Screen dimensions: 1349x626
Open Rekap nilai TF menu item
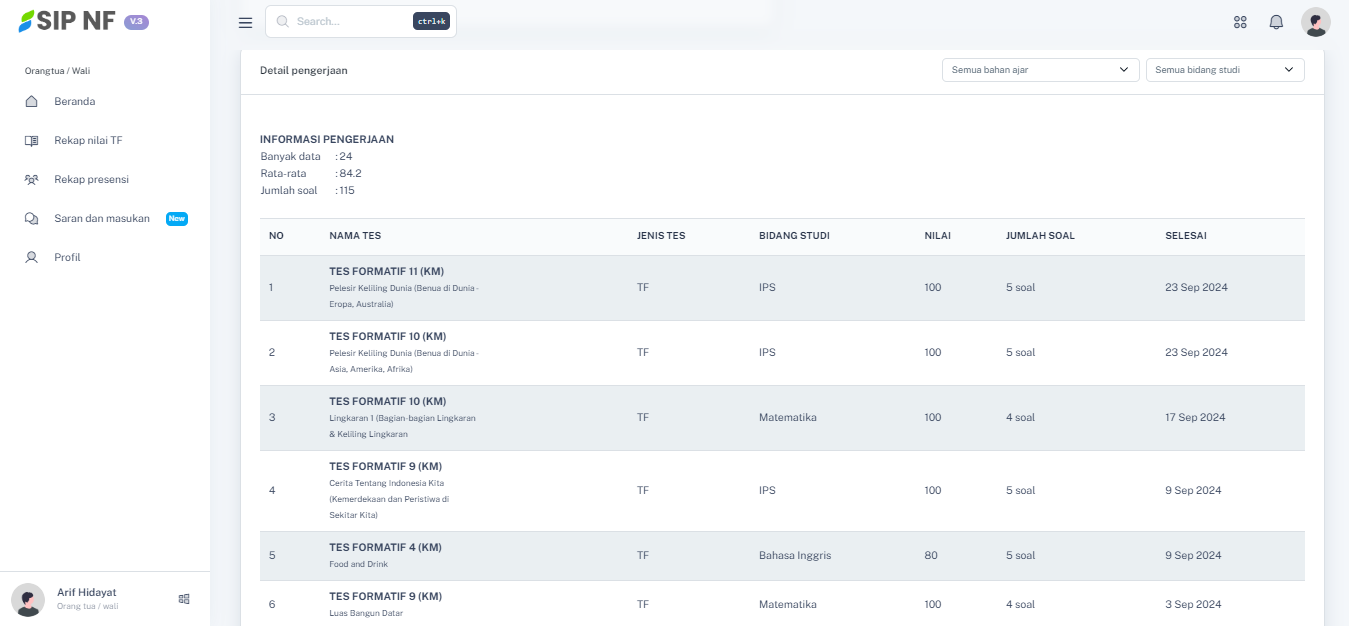tap(88, 141)
